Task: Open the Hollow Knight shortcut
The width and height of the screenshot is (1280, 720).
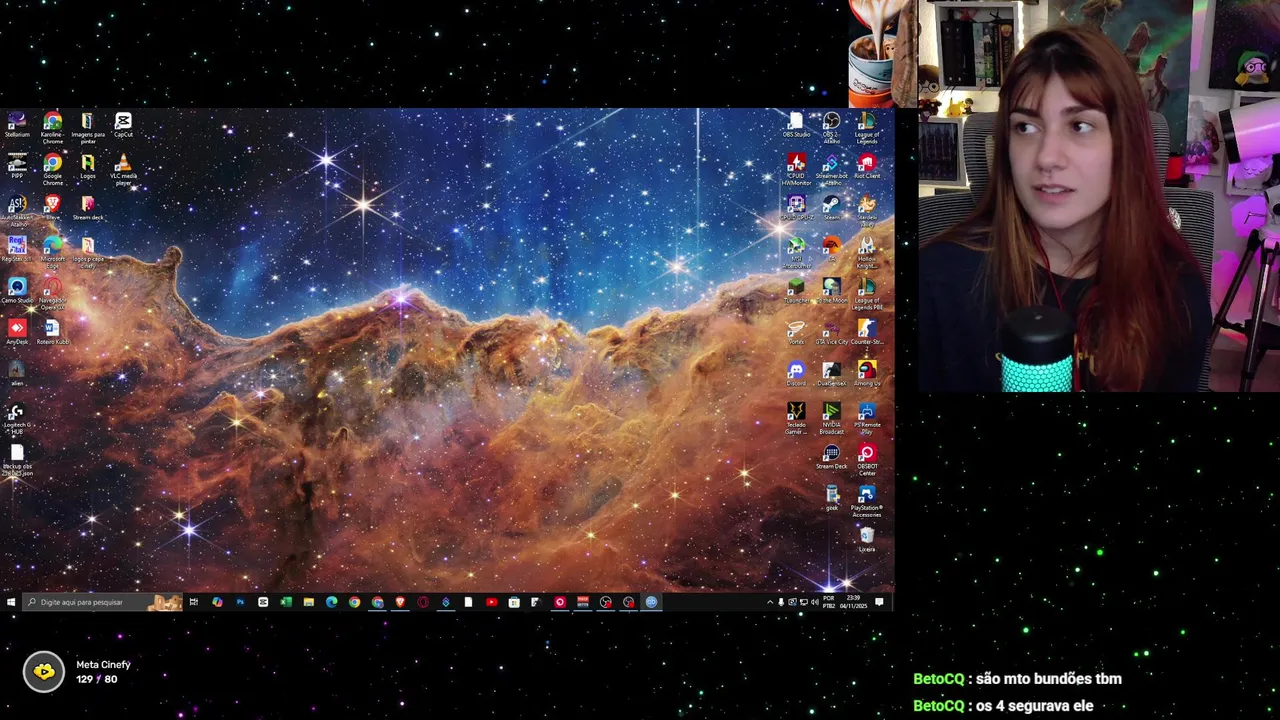Action: pyautogui.click(x=867, y=253)
